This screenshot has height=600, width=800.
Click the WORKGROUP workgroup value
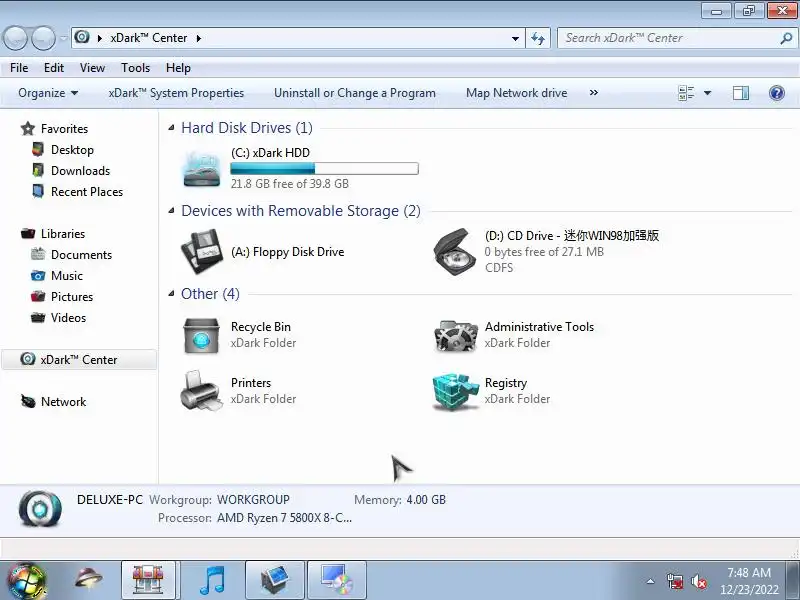tap(253, 499)
